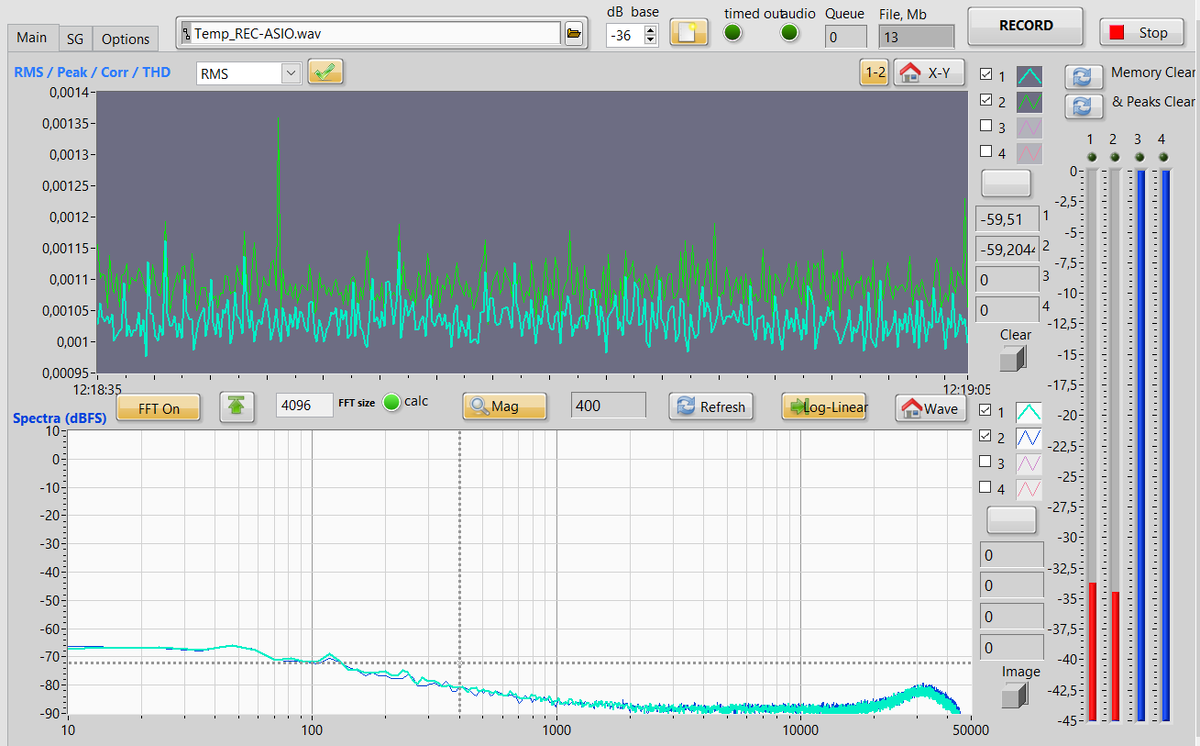
Task: Click the File, Mb value field
Action: pos(916,36)
